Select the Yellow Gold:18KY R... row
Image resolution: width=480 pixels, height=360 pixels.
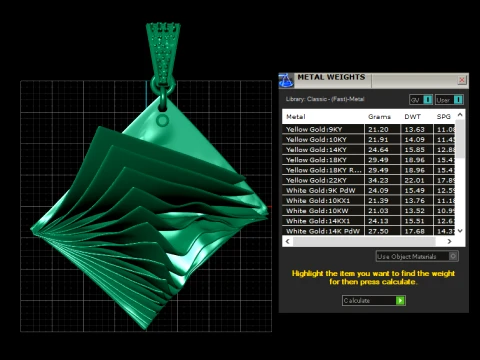pyautogui.click(x=368, y=170)
